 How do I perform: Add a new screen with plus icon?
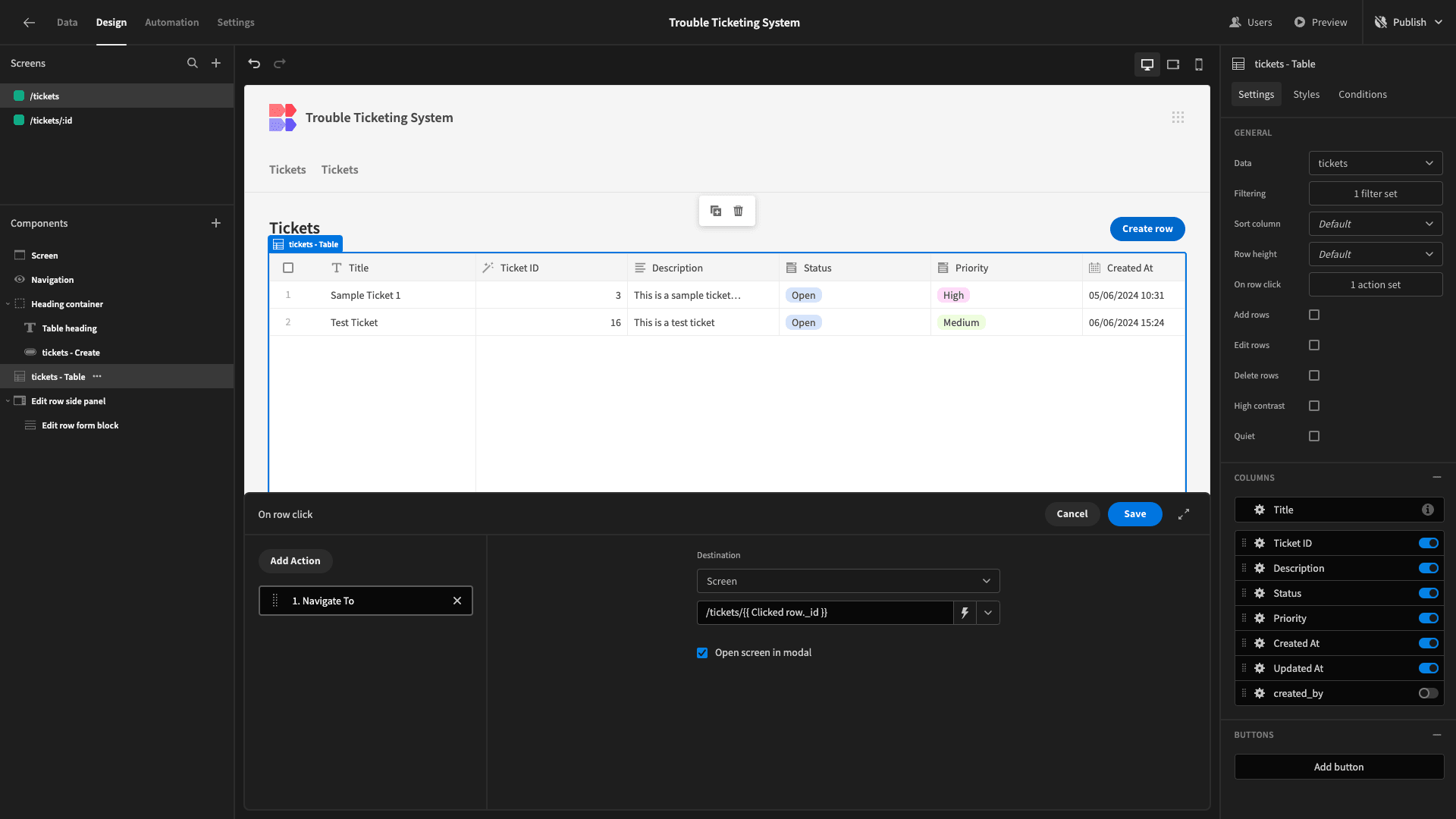pos(216,63)
